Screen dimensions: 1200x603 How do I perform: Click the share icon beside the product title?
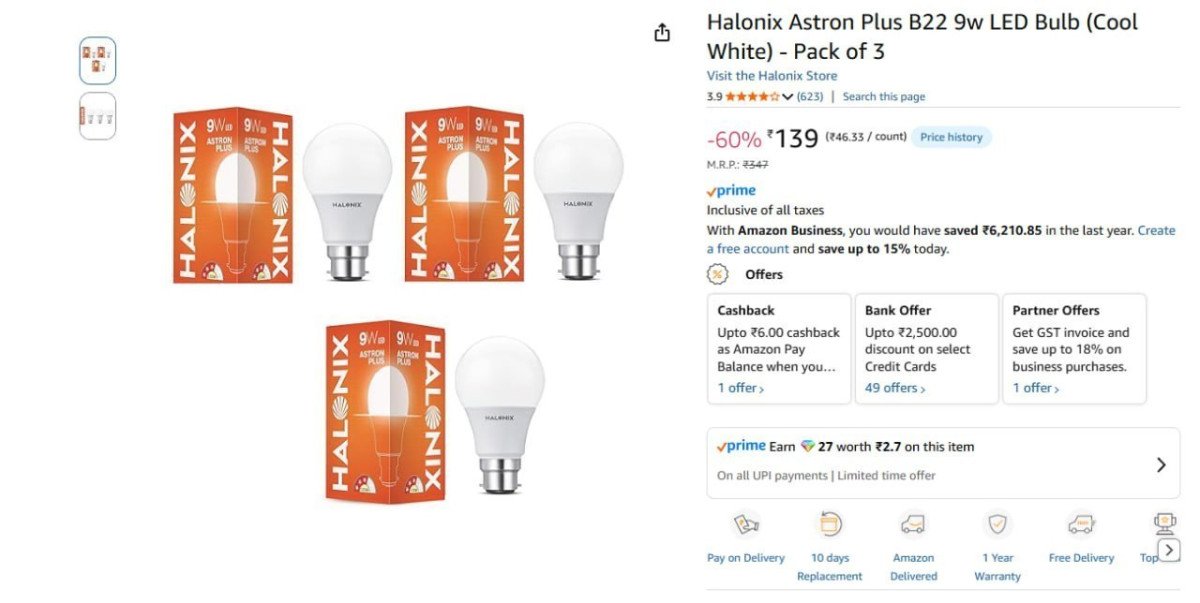coord(662,32)
